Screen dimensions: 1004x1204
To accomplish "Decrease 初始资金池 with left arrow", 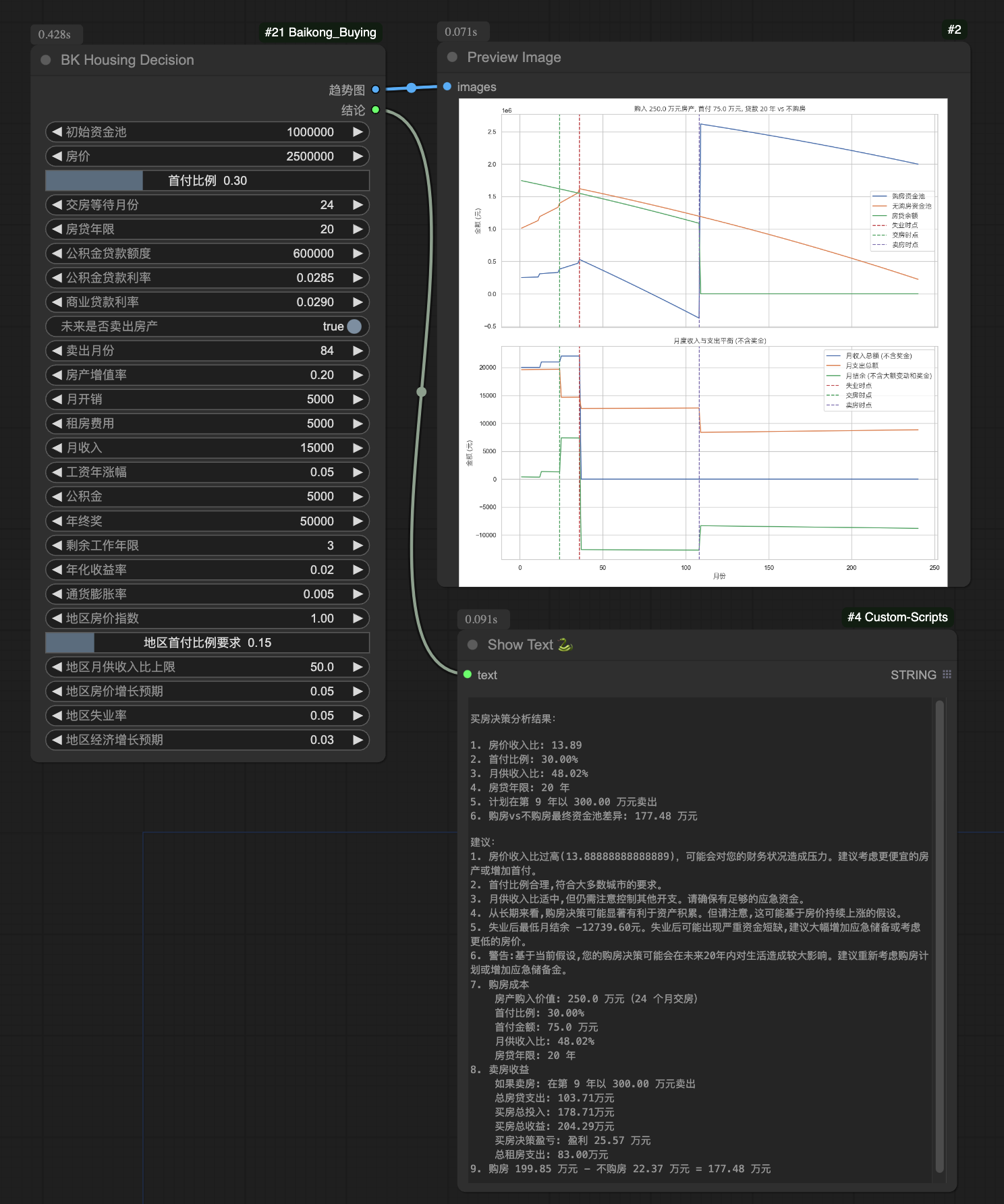I will pos(57,132).
